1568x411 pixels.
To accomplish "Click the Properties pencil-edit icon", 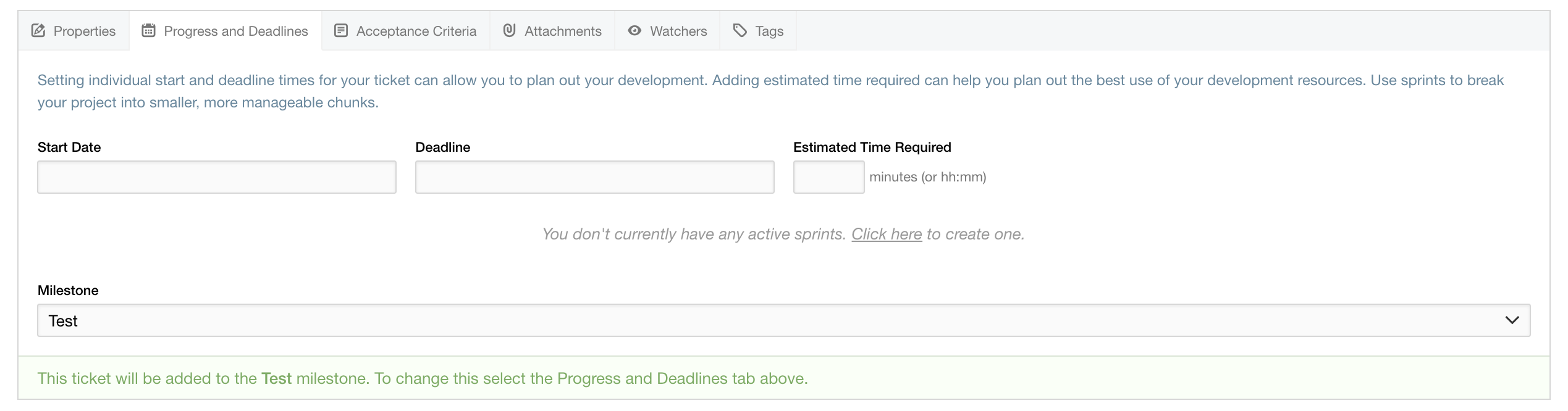I will click(38, 30).
